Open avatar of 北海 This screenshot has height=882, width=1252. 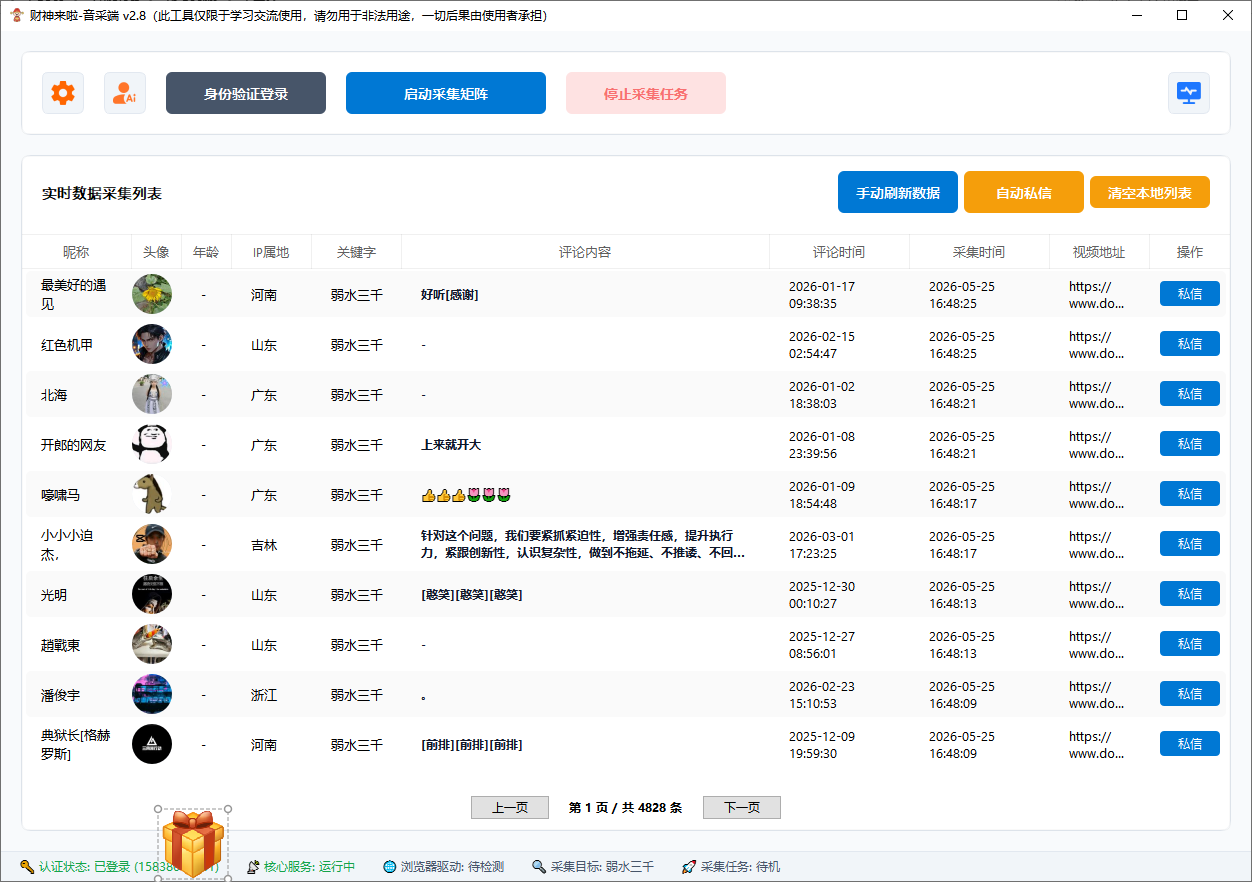click(x=152, y=394)
